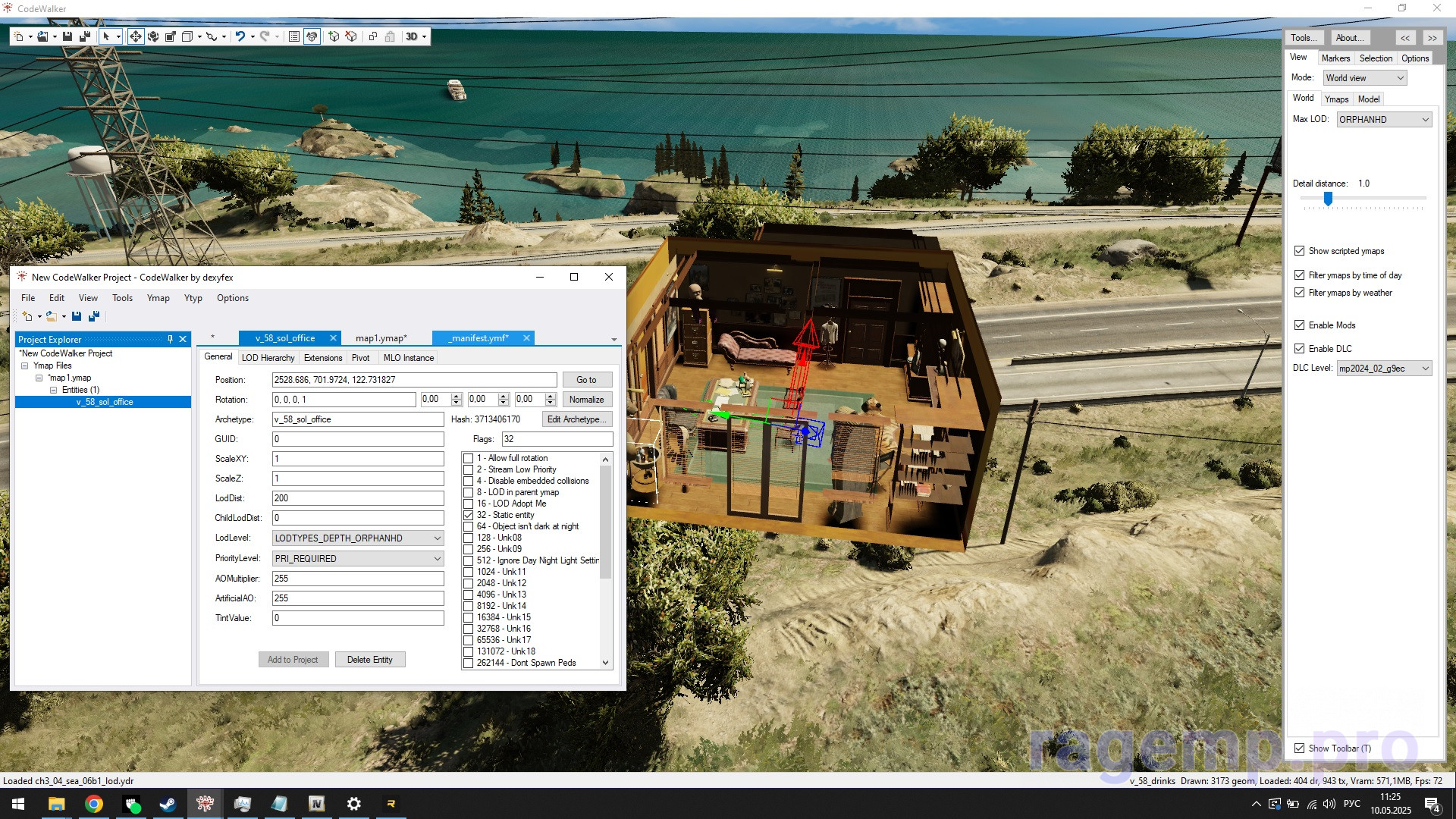Screen dimensions: 1456x819
Task: Click the add entity green plus cube icon
Action: click(334, 36)
